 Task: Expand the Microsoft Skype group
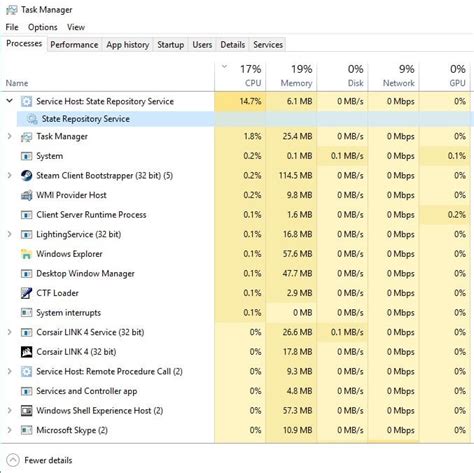[10, 430]
